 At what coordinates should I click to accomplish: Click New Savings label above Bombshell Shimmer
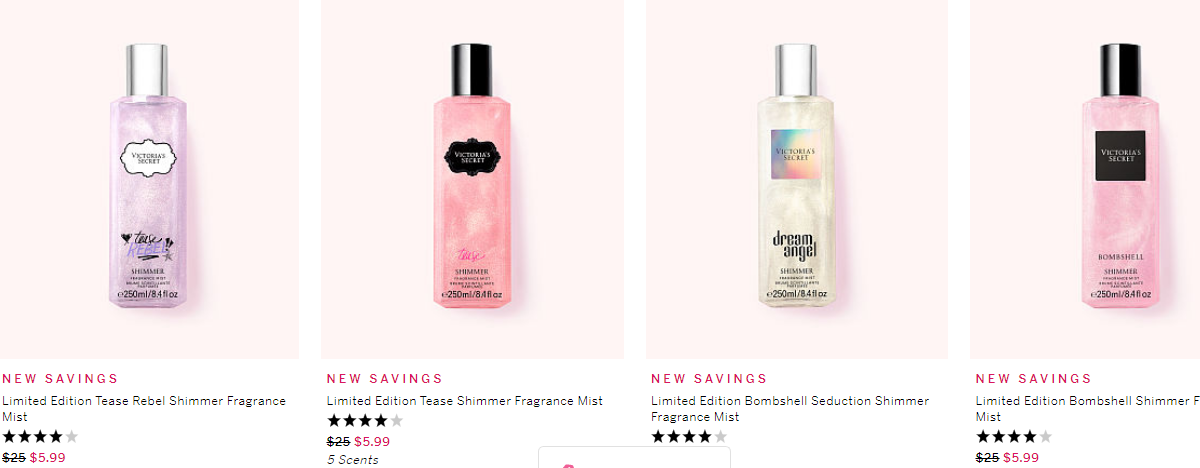1034,379
